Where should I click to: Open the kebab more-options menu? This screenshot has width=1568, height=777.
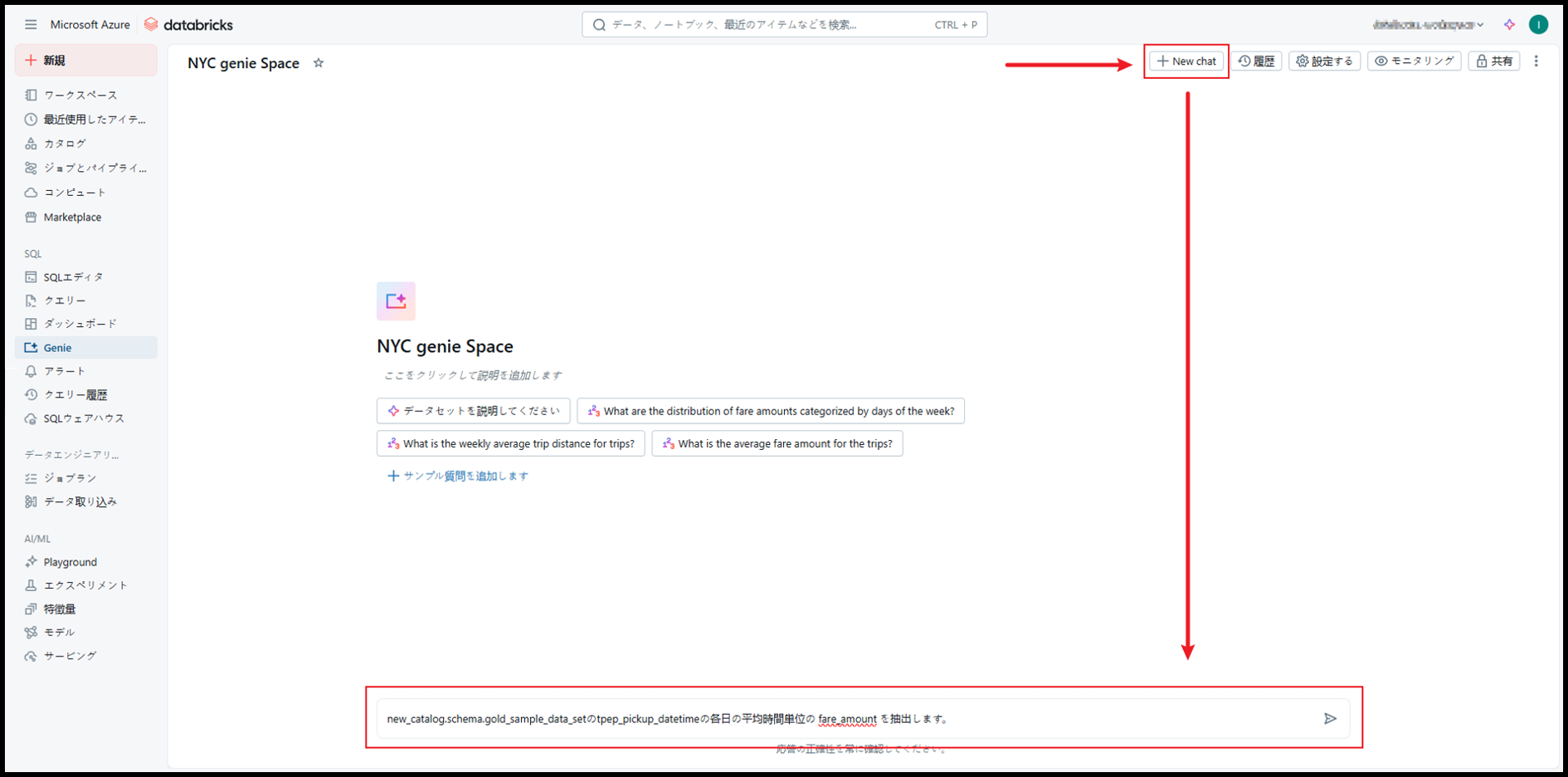1536,61
